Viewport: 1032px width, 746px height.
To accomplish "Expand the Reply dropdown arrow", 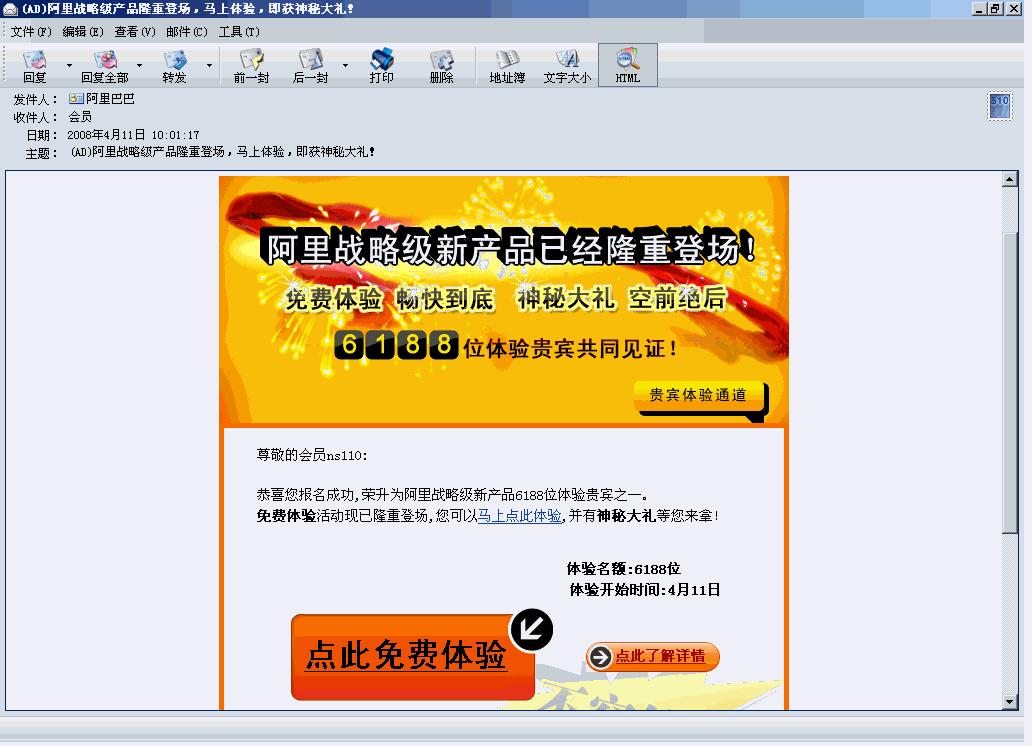I will click(69, 65).
